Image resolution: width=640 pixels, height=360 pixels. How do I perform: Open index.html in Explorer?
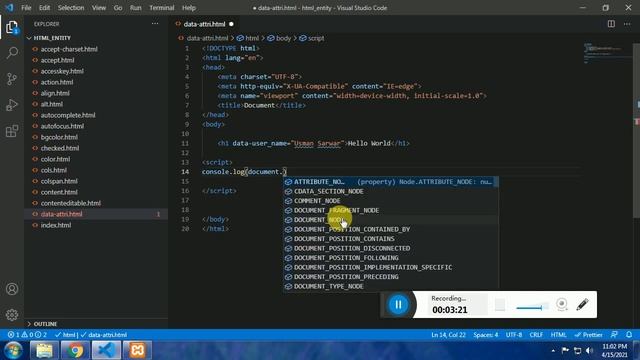click(56, 225)
